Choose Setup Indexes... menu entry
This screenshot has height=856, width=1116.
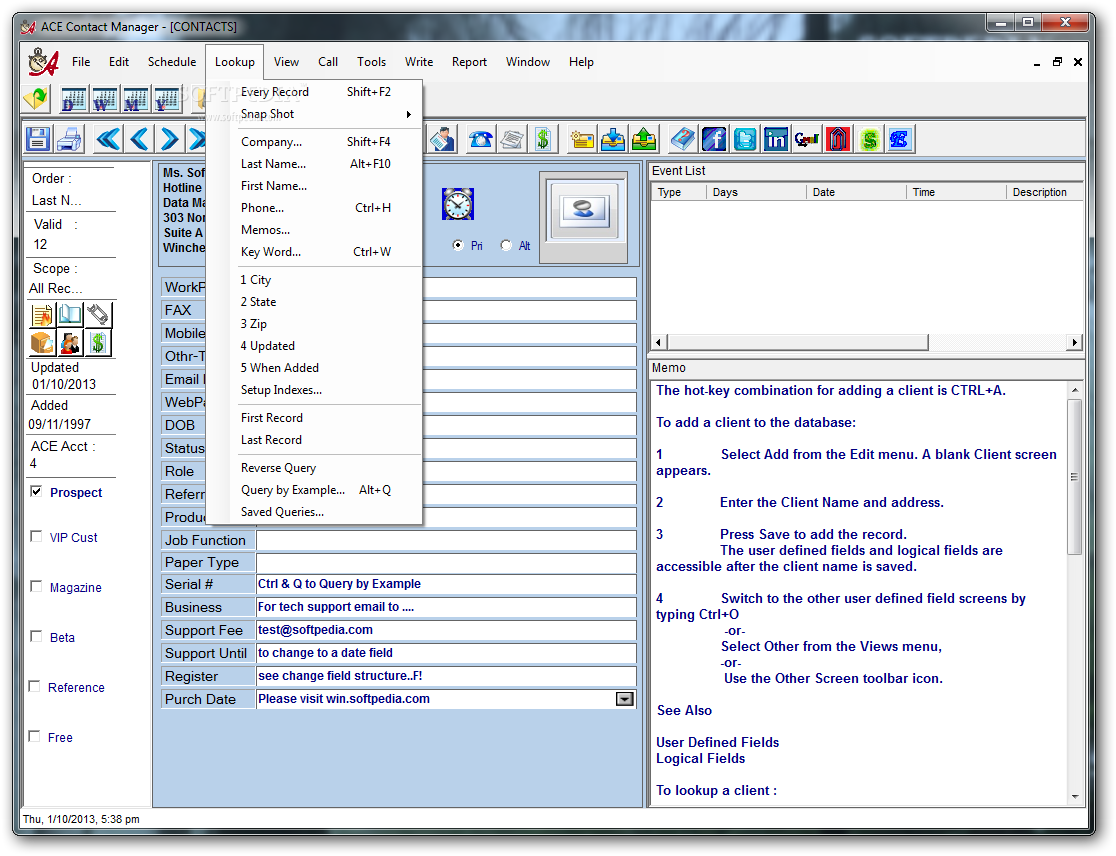point(316,390)
